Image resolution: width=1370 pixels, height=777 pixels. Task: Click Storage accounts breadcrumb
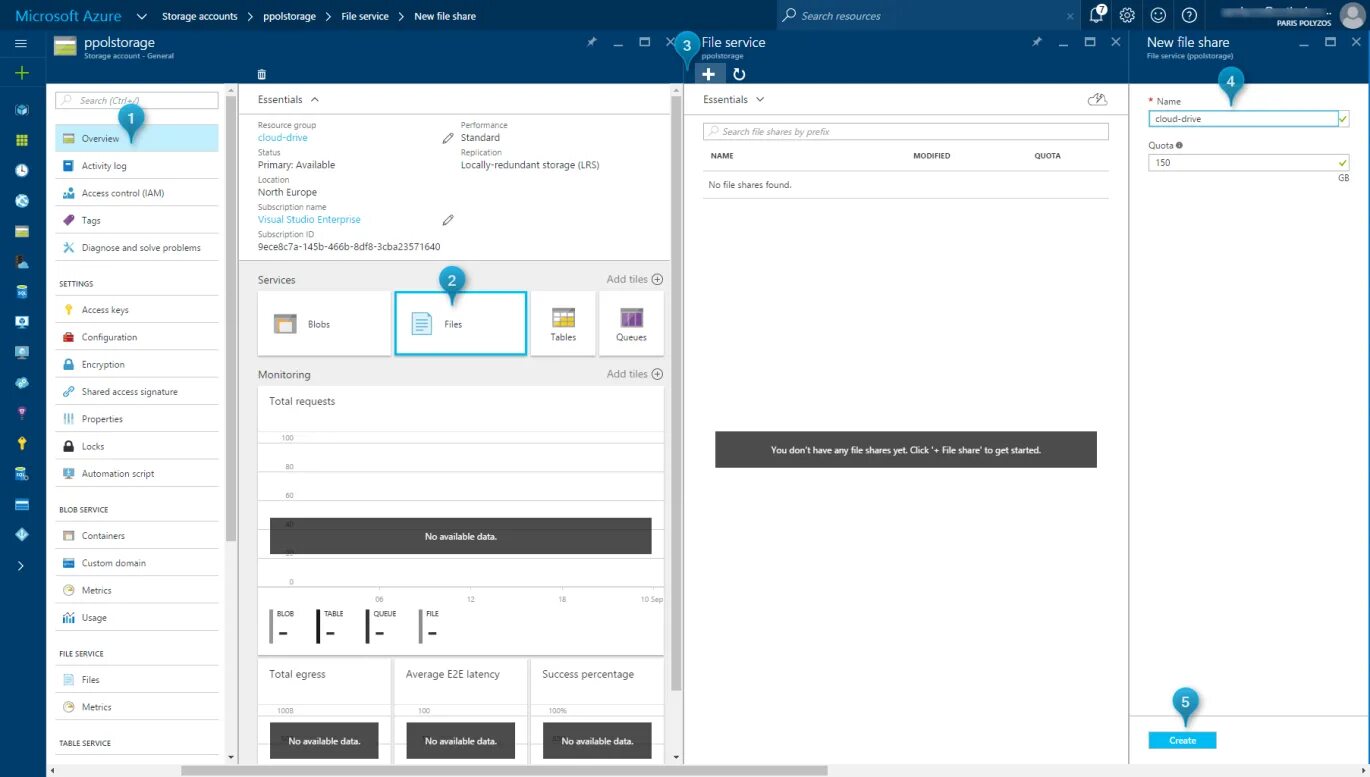[200, 16]
